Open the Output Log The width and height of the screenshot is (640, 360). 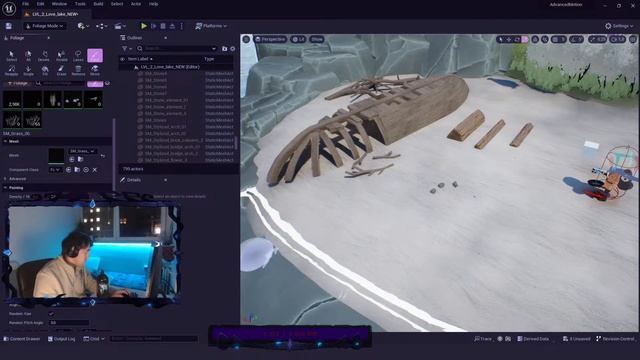(x=61, y=339)
